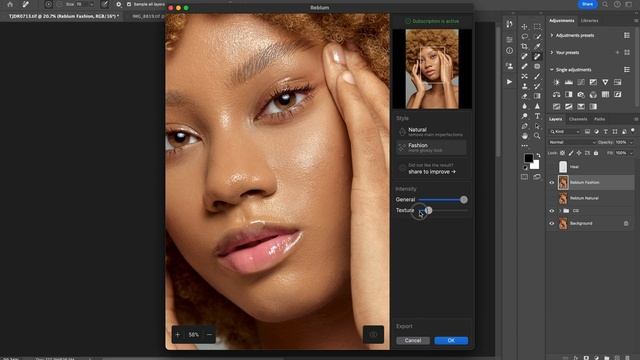640x360 pixels.
Task: Open the Actions panel play icon
Action: pyautogui.click(x=509, y=82)
